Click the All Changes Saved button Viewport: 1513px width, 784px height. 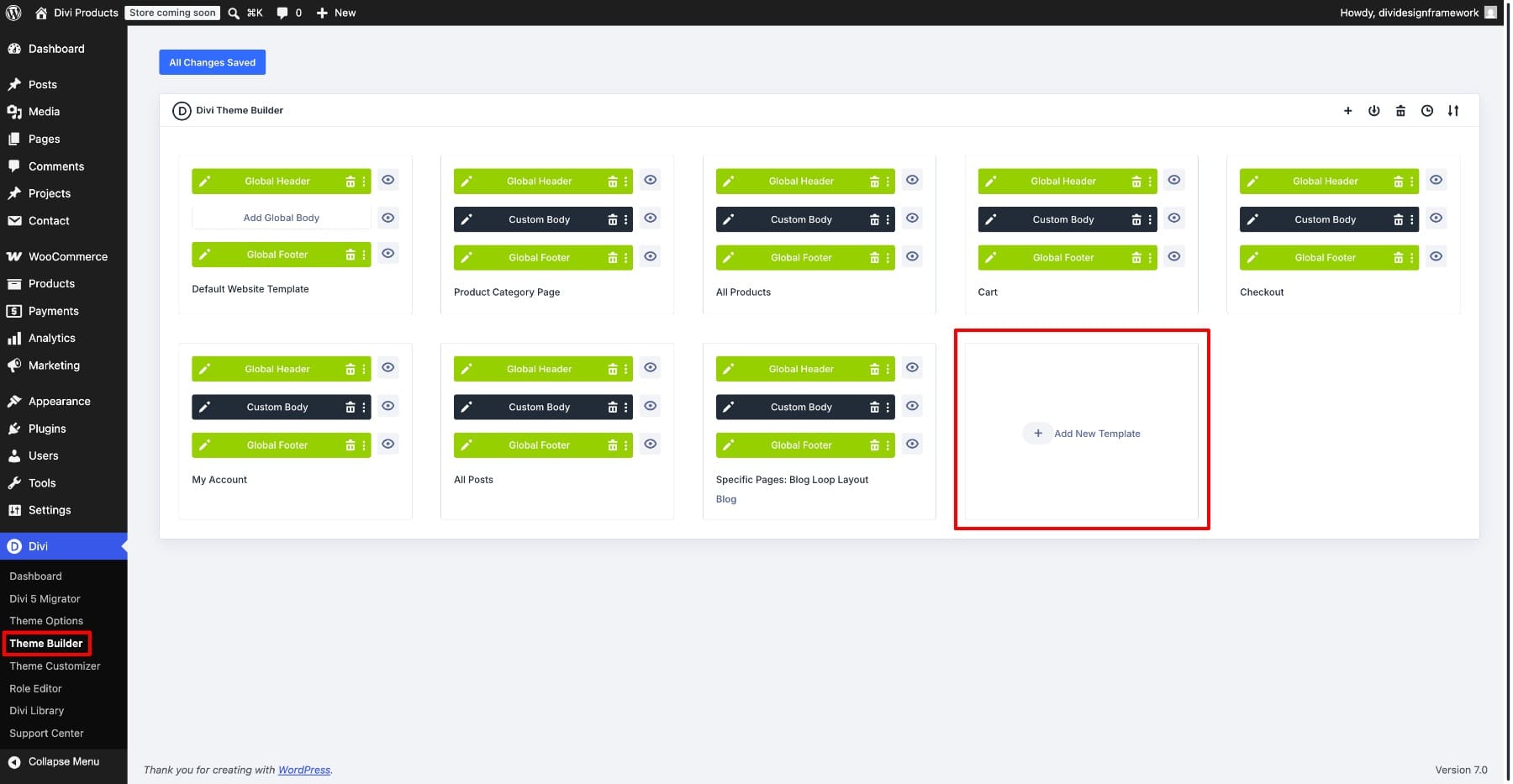[x=213, y=62]
